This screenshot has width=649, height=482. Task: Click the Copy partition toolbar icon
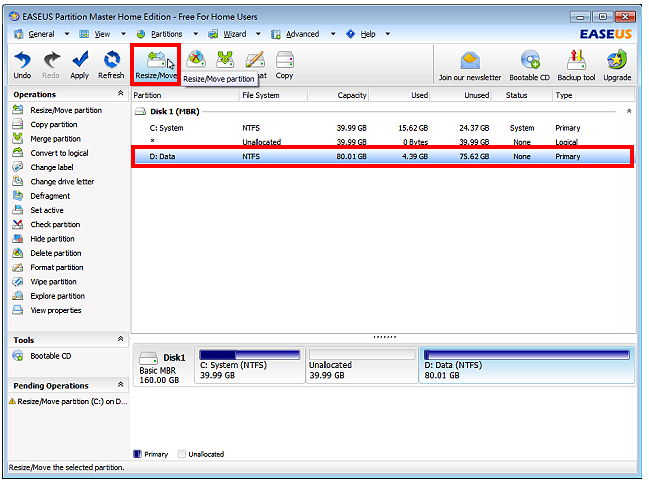pos(285,60)
